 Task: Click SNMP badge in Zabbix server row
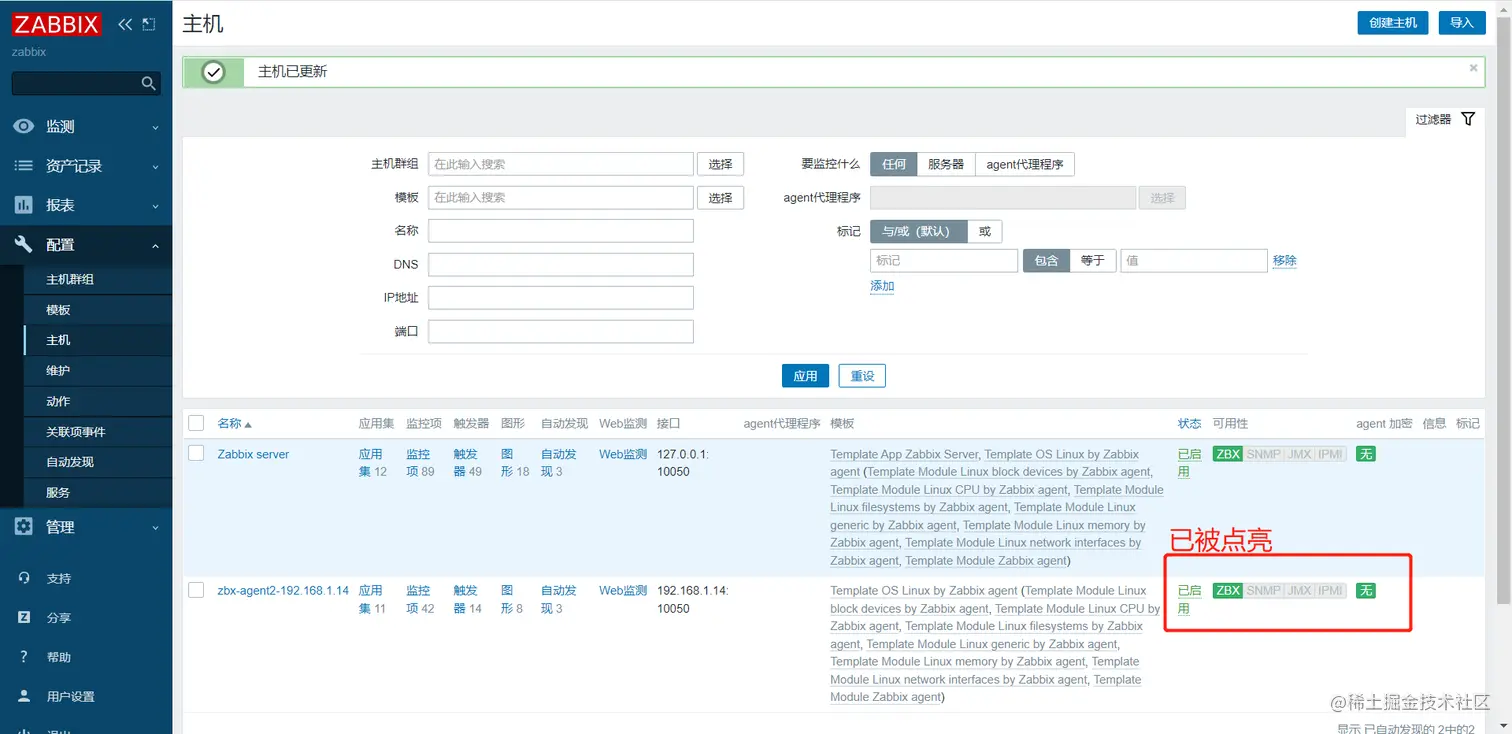click(x=1263, y=454)
